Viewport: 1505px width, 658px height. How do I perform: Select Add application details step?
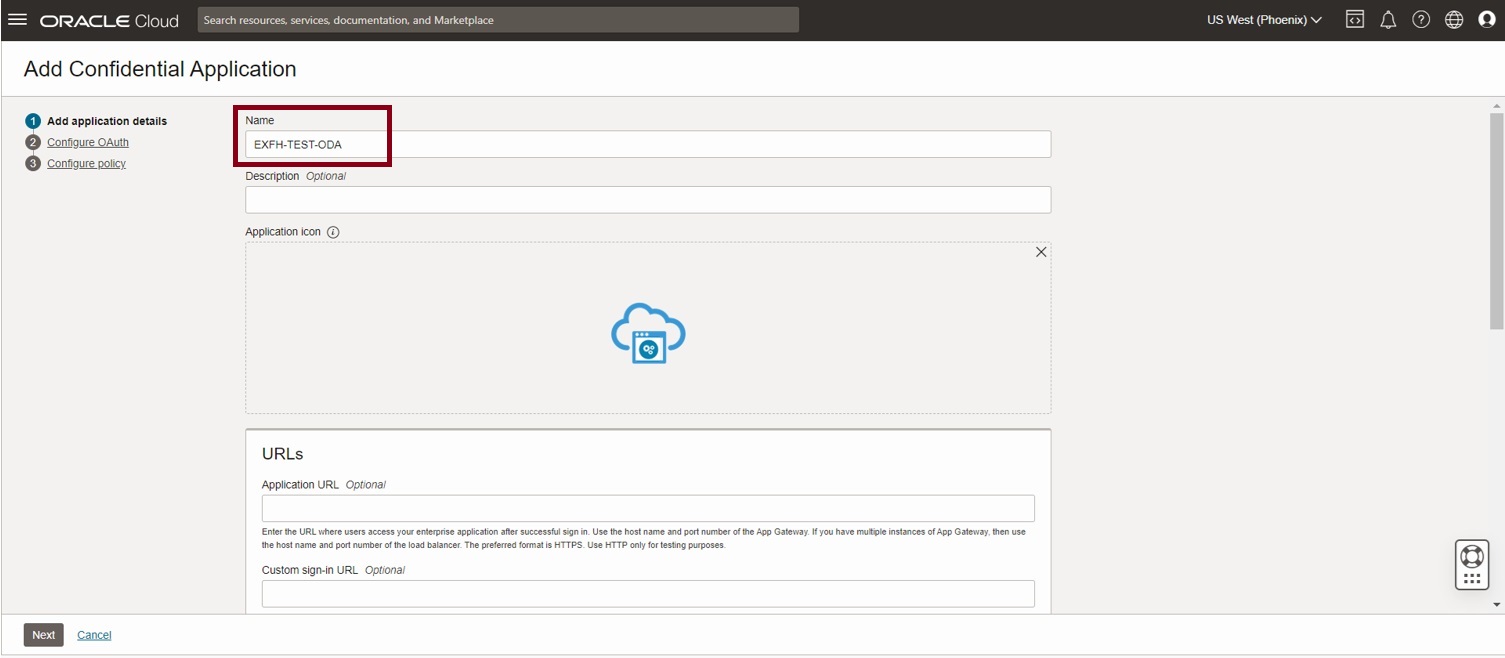(x=106, y=121)
